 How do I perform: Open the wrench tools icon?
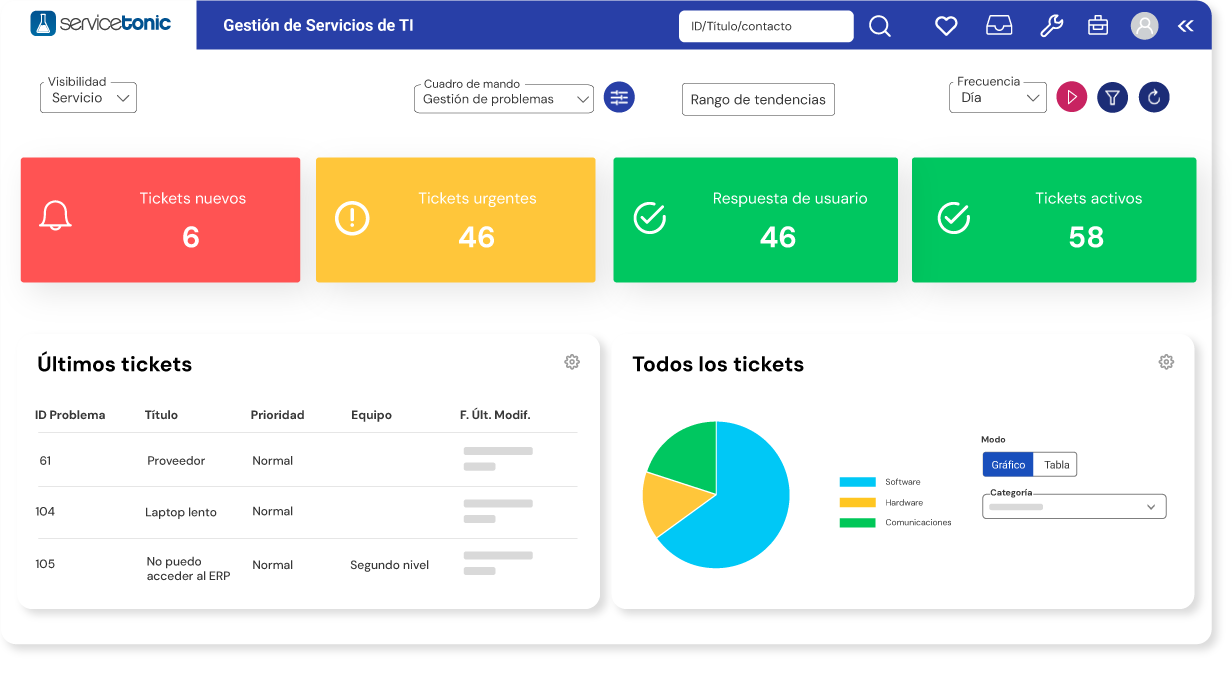click(1051, 26)
